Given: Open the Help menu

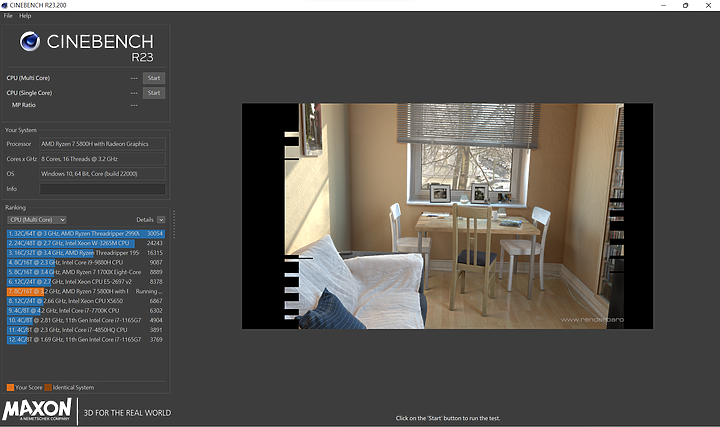Looking at the screenshot, I should click(25, 16).
